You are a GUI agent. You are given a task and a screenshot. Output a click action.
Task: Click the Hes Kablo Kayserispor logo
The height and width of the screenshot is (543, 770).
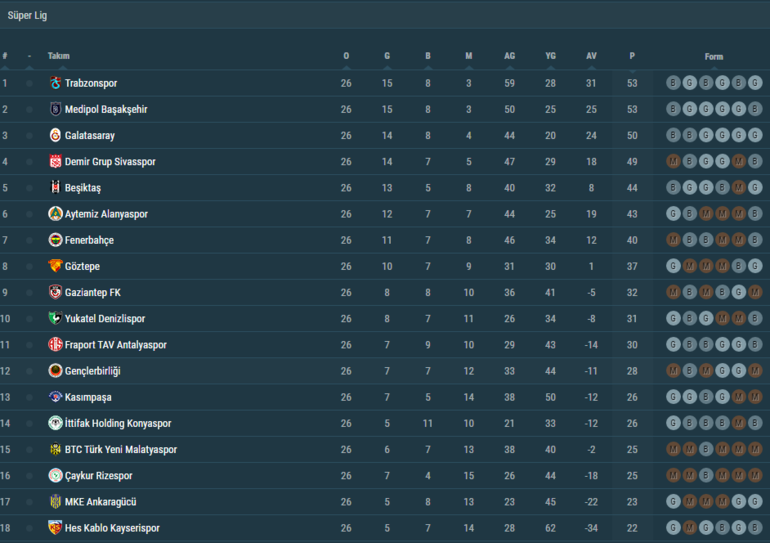[55, 528]
